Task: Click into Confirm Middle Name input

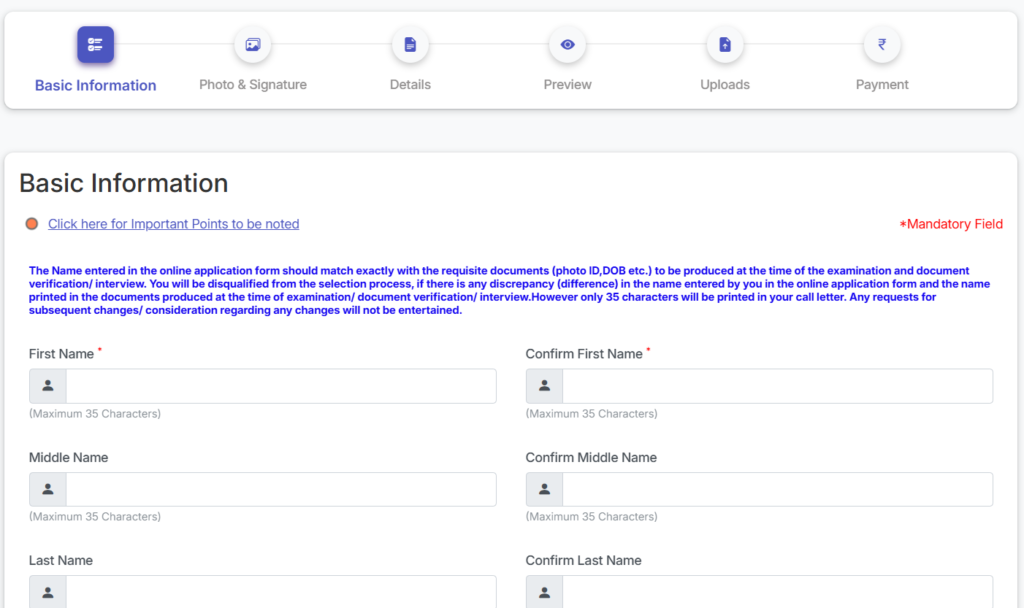Action: coord(777,490)
